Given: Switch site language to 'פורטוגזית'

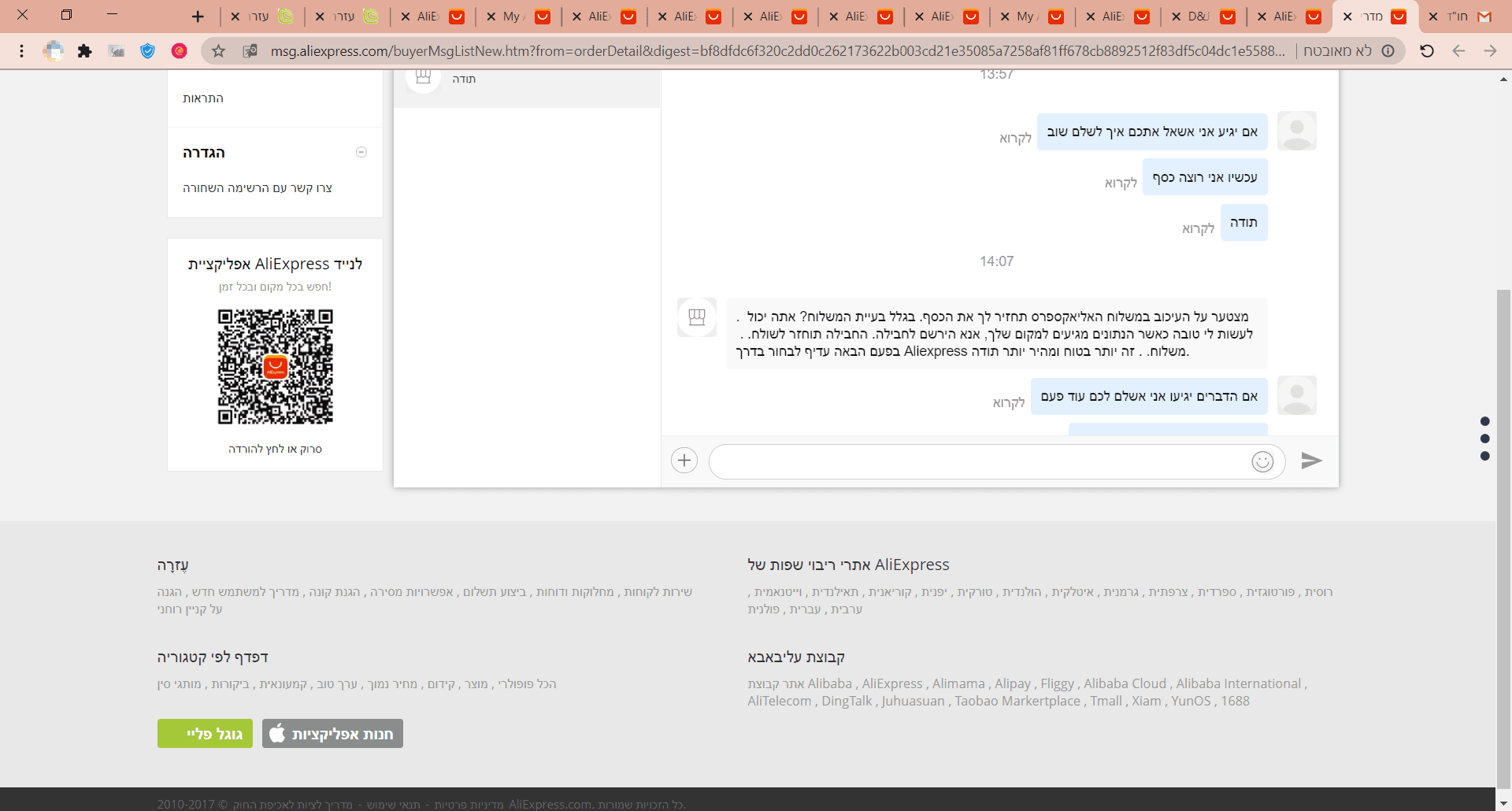Looking at the screenshot, I should [1270, 592].
